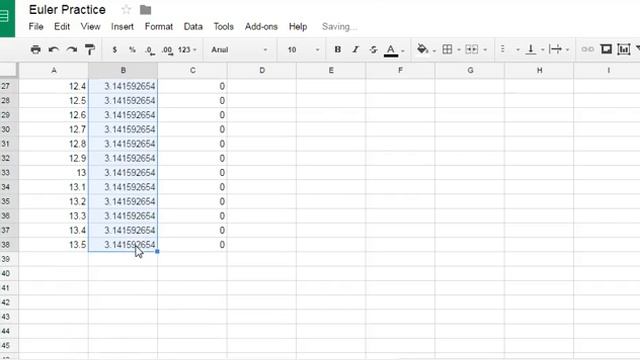640x360 pixels.
Task: Expand the fill color dropdown arrow
Action: click(434, 51)
